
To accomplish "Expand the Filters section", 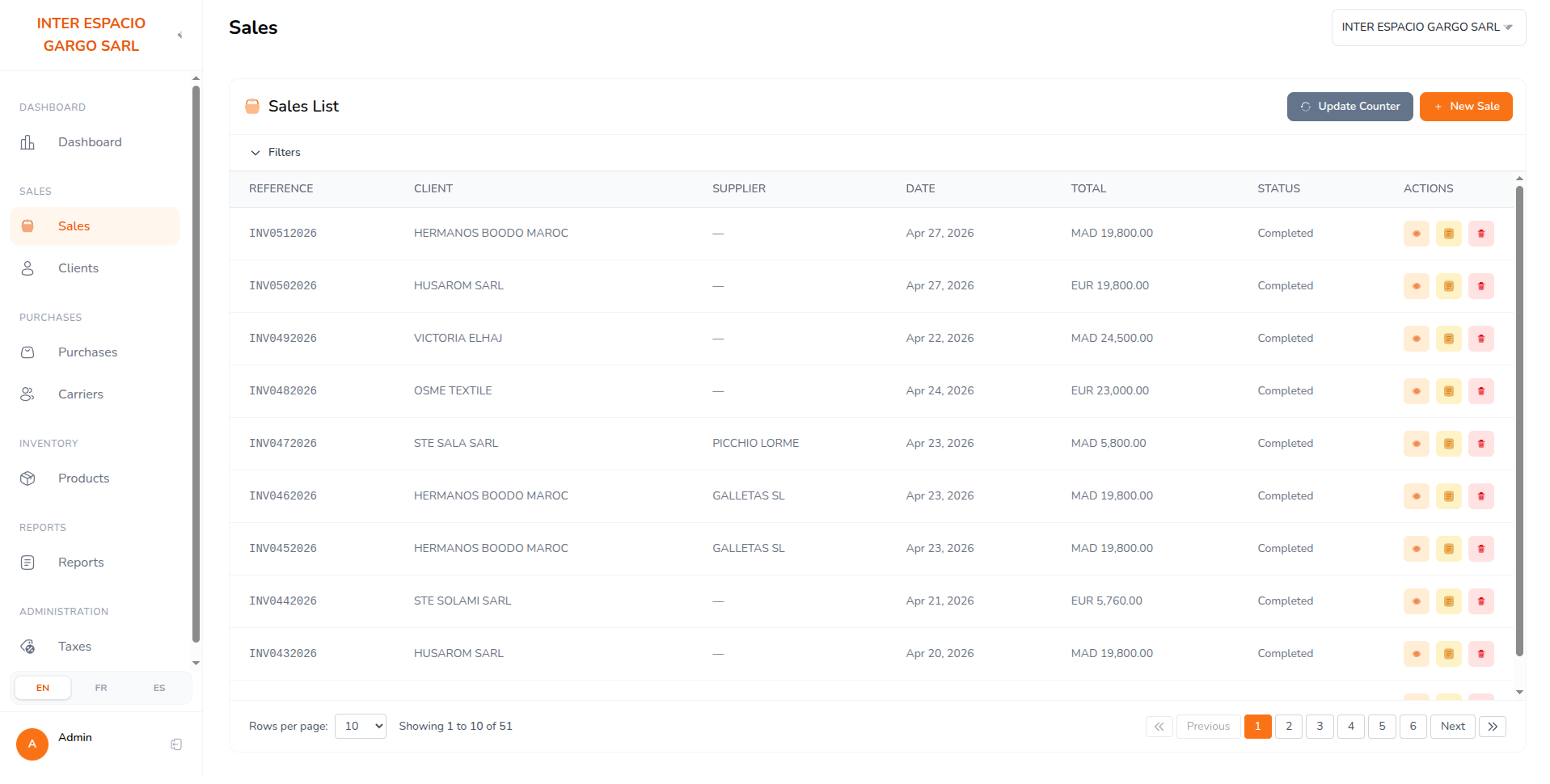I will click(276, 152).
